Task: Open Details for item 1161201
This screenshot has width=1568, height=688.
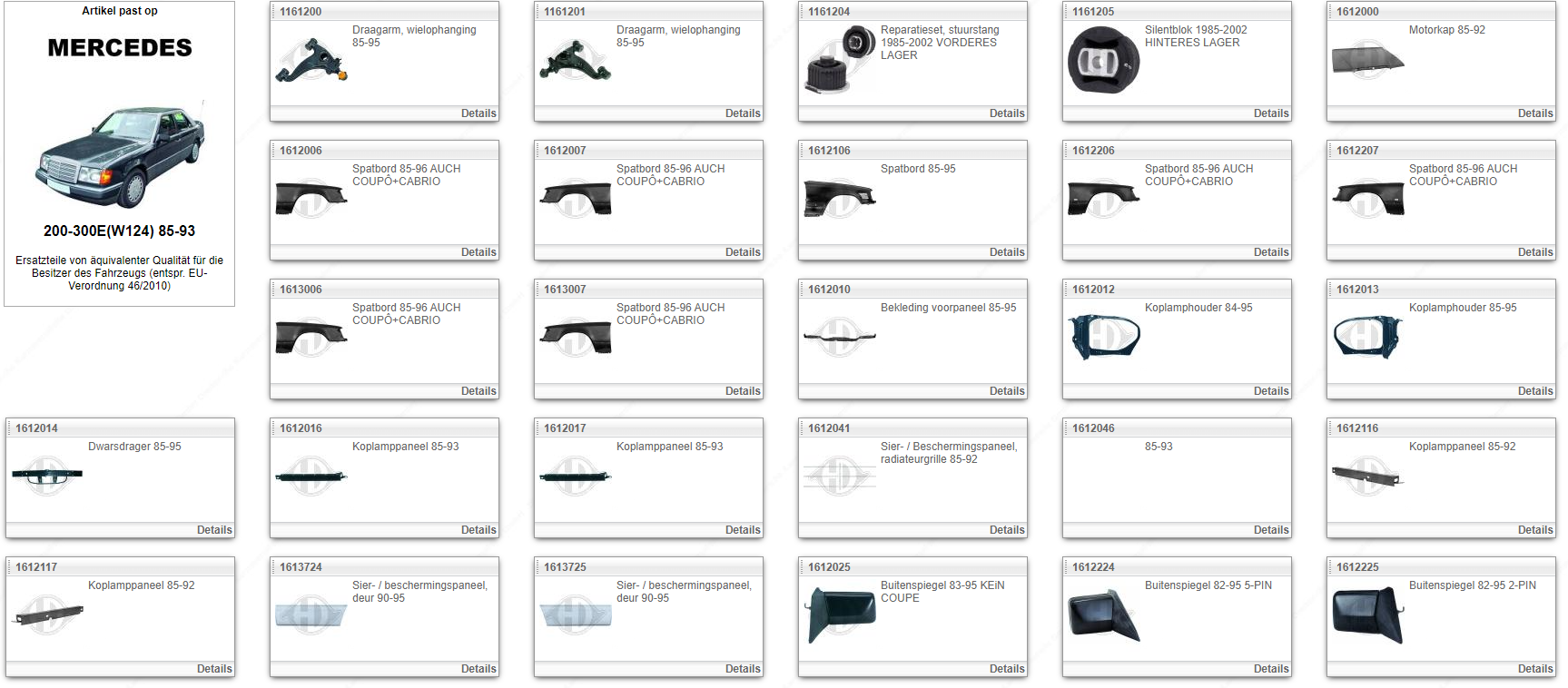Action: pyautogui.click(x=743, y=113)
